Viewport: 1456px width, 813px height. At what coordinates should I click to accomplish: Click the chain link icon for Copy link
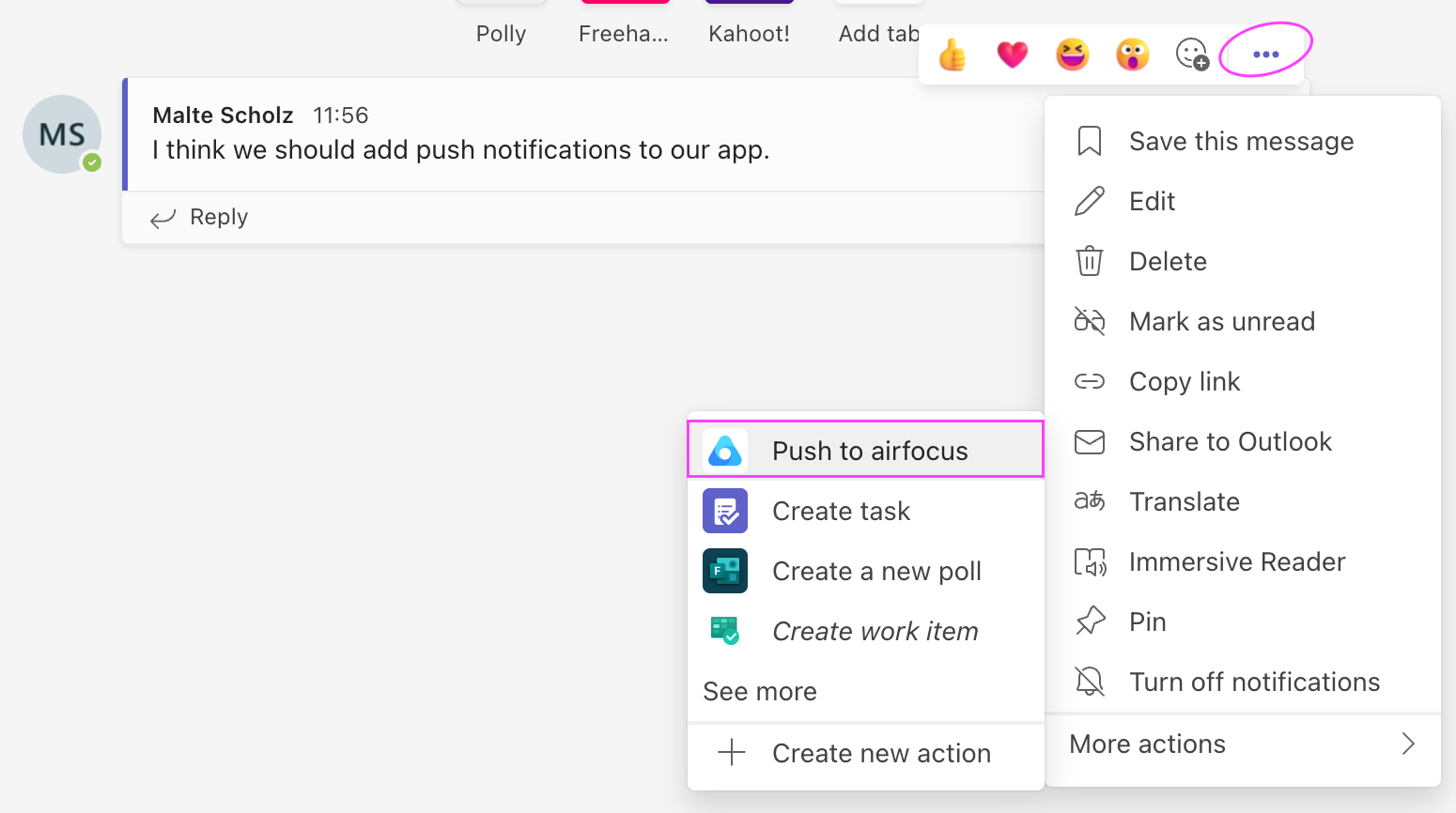(1090, 381)
